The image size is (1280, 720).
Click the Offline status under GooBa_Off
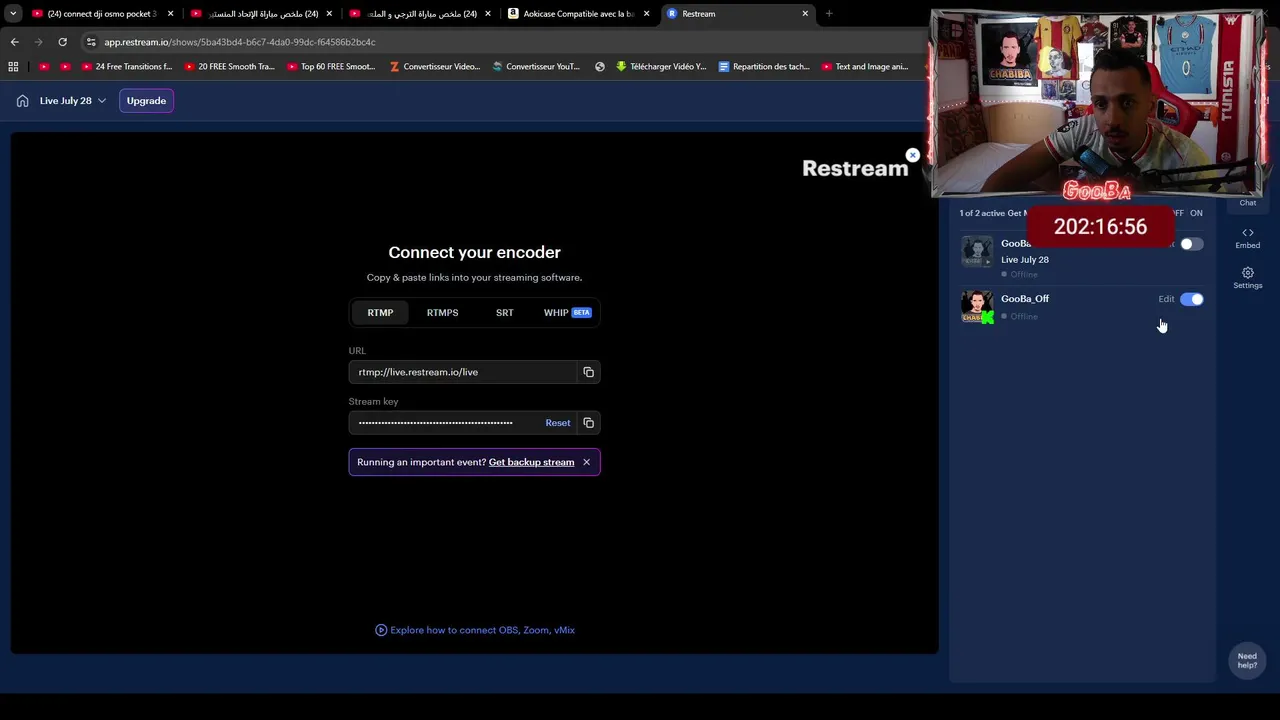pos(1020,317)
